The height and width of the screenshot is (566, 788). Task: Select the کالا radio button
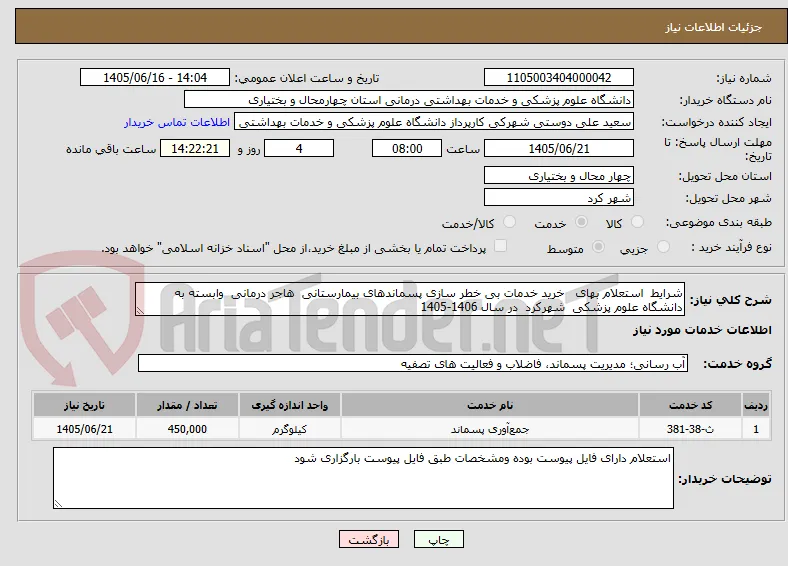[x=637, y=222]
